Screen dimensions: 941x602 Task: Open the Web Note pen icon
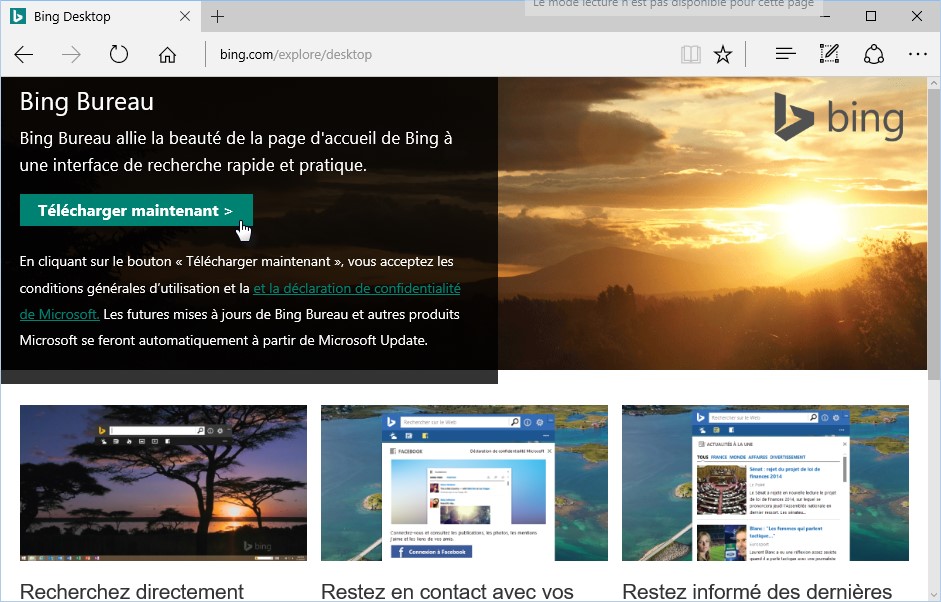click(x=829, y=55)
